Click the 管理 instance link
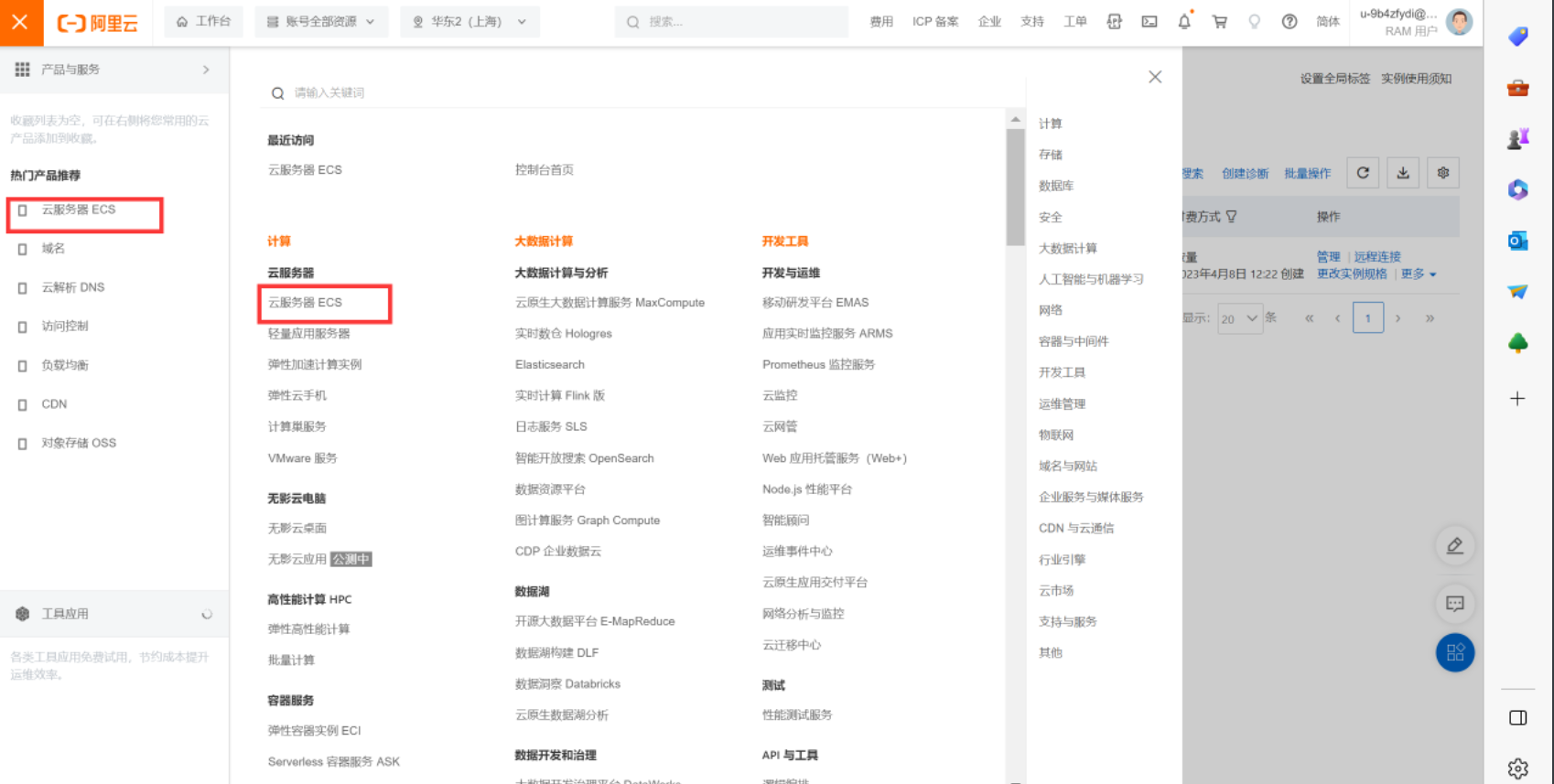 [x=1328, y=257]
